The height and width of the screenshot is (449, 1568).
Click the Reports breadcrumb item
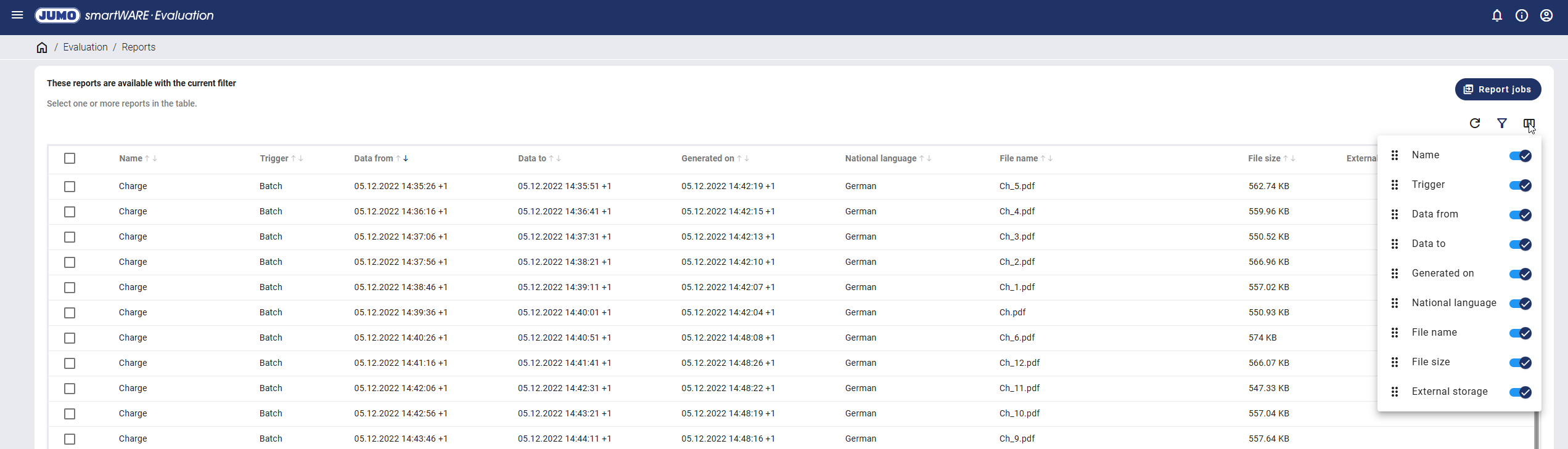pos(138,47)
